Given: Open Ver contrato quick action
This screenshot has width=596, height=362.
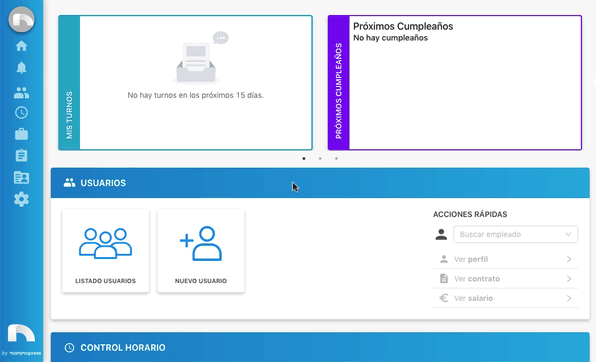Looking at the screenshot, I should click(505, 279).
